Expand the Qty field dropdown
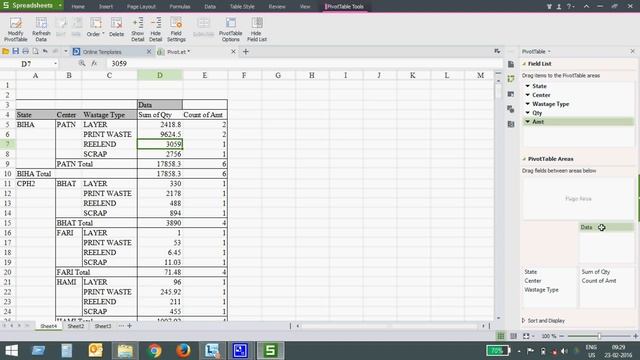The height and width of the screenshot is (360, 640). tap(528, 113)
